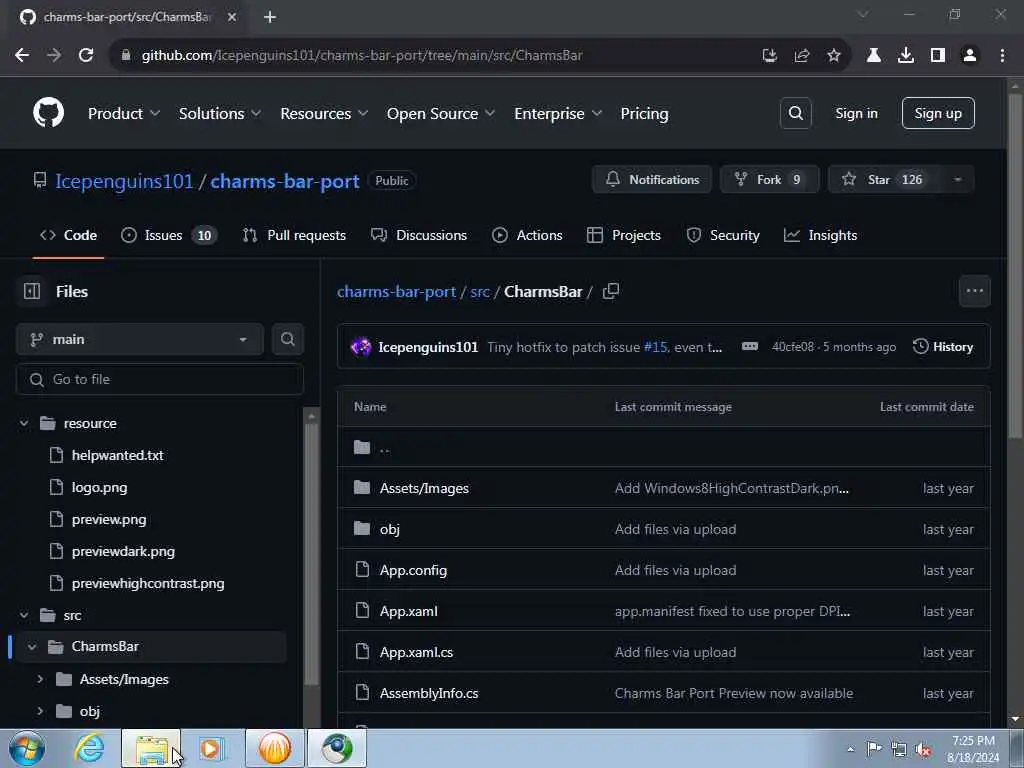Click the Sign up button

tap(938, 113)
